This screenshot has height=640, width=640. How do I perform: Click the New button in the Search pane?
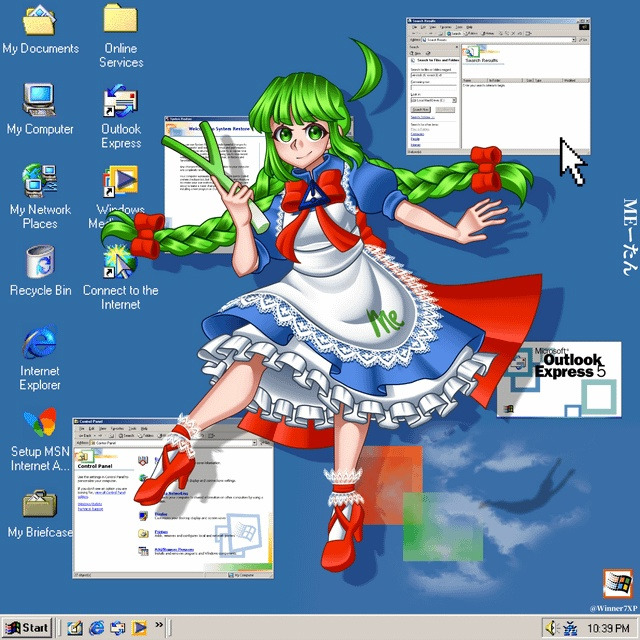click(416, 53)
